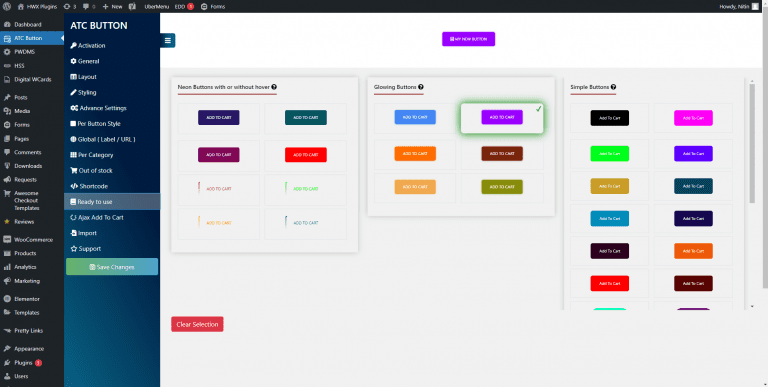
Task: Choose the red neon ADD TO CART style
Action: point(306,155)
